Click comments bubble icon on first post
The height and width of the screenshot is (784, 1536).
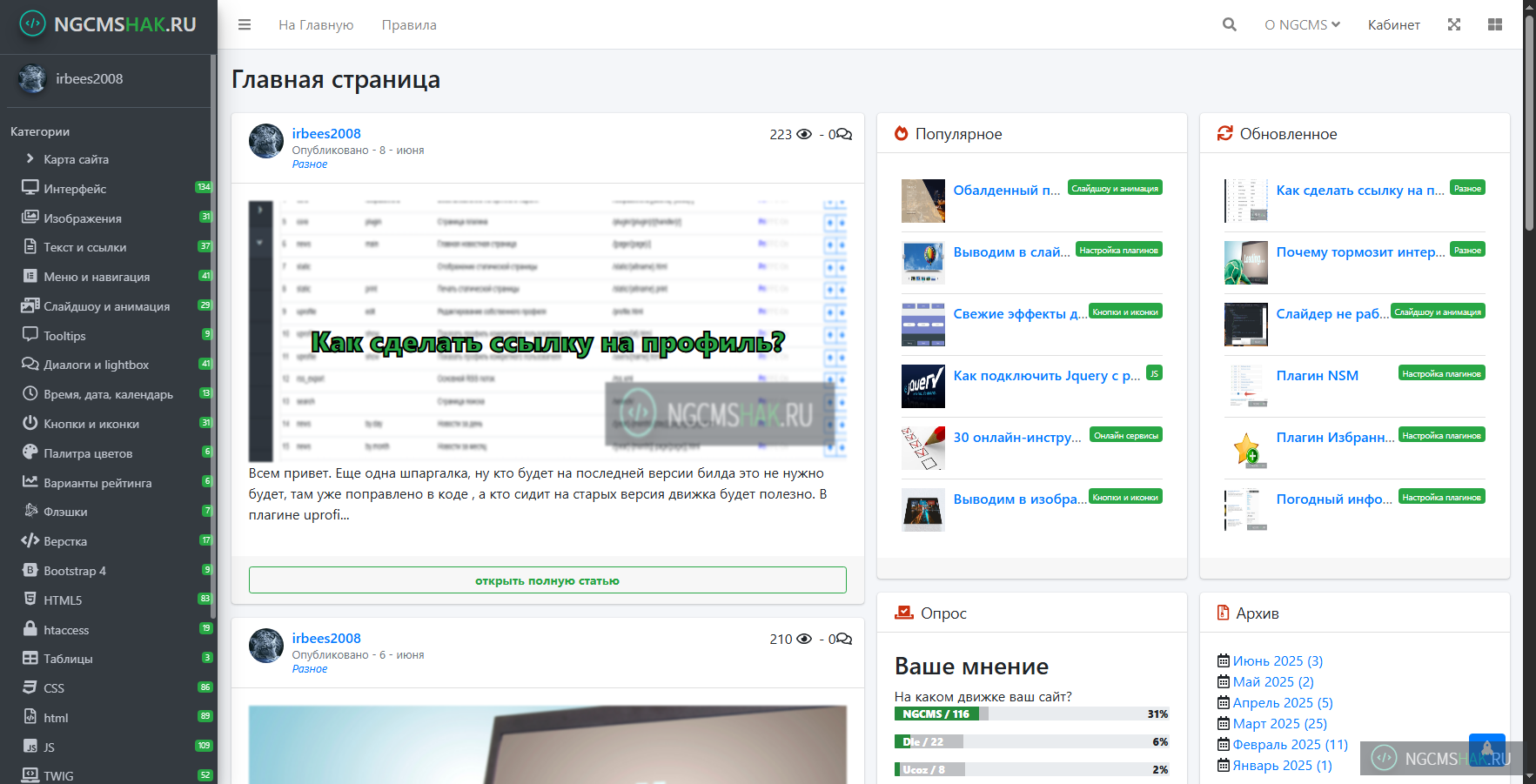843,134
